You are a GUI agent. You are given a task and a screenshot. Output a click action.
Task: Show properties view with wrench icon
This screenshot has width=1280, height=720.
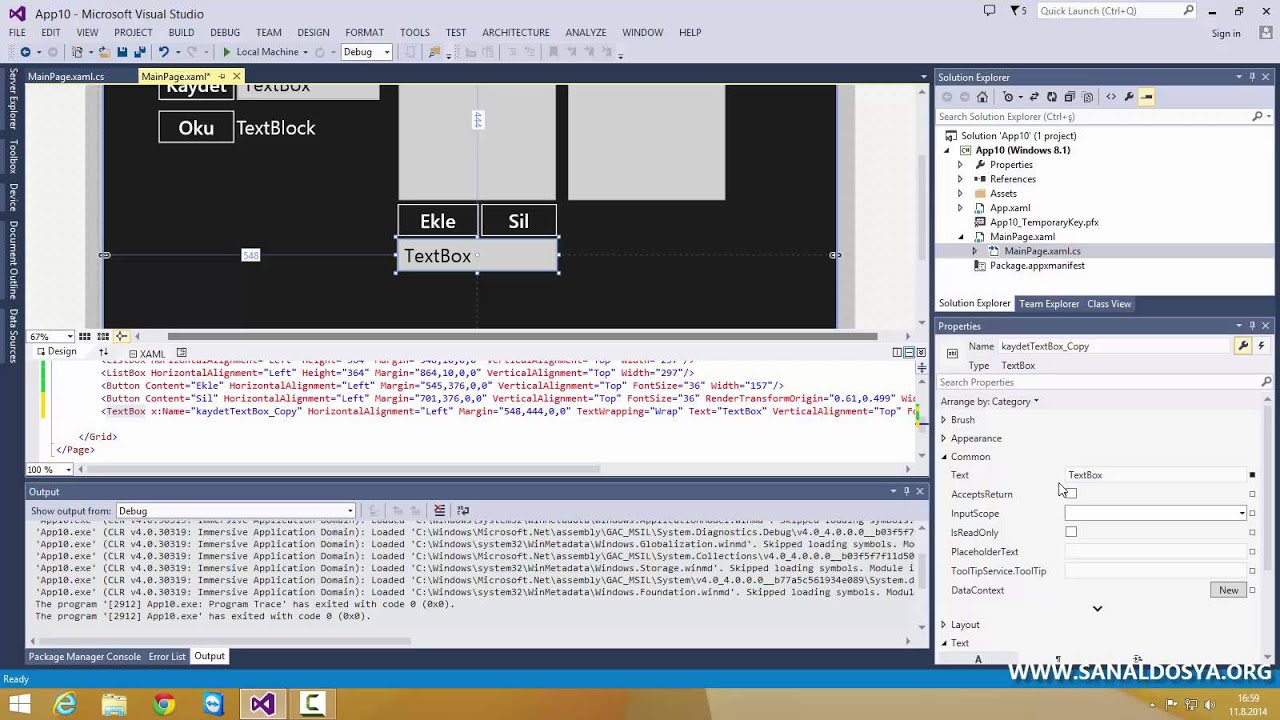tap(1243, 346)
